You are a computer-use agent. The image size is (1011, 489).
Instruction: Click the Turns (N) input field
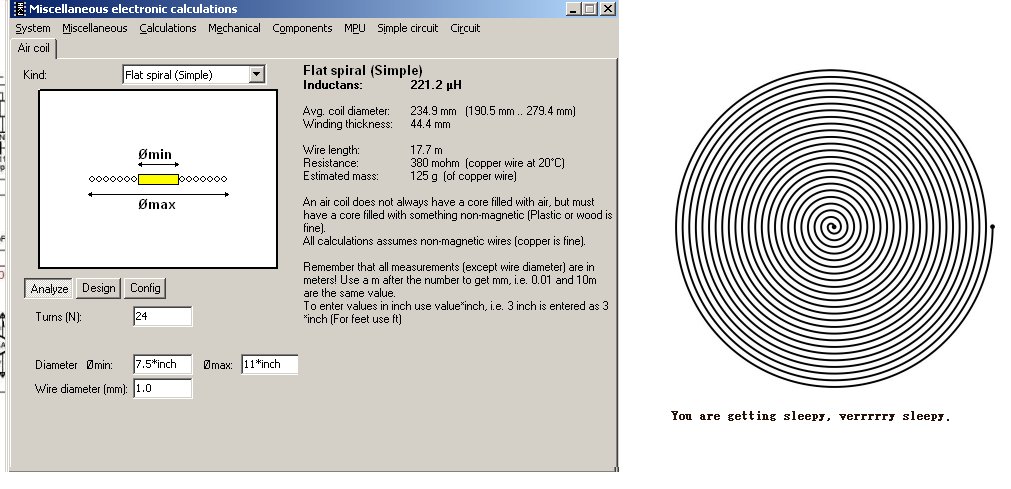click(162, 317)
